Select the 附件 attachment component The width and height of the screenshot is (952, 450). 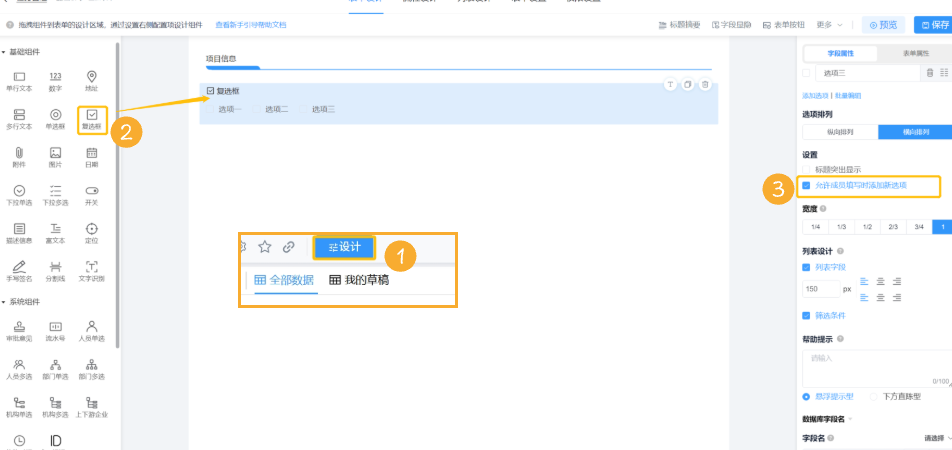pyautogui.click(x=19, y=158)
